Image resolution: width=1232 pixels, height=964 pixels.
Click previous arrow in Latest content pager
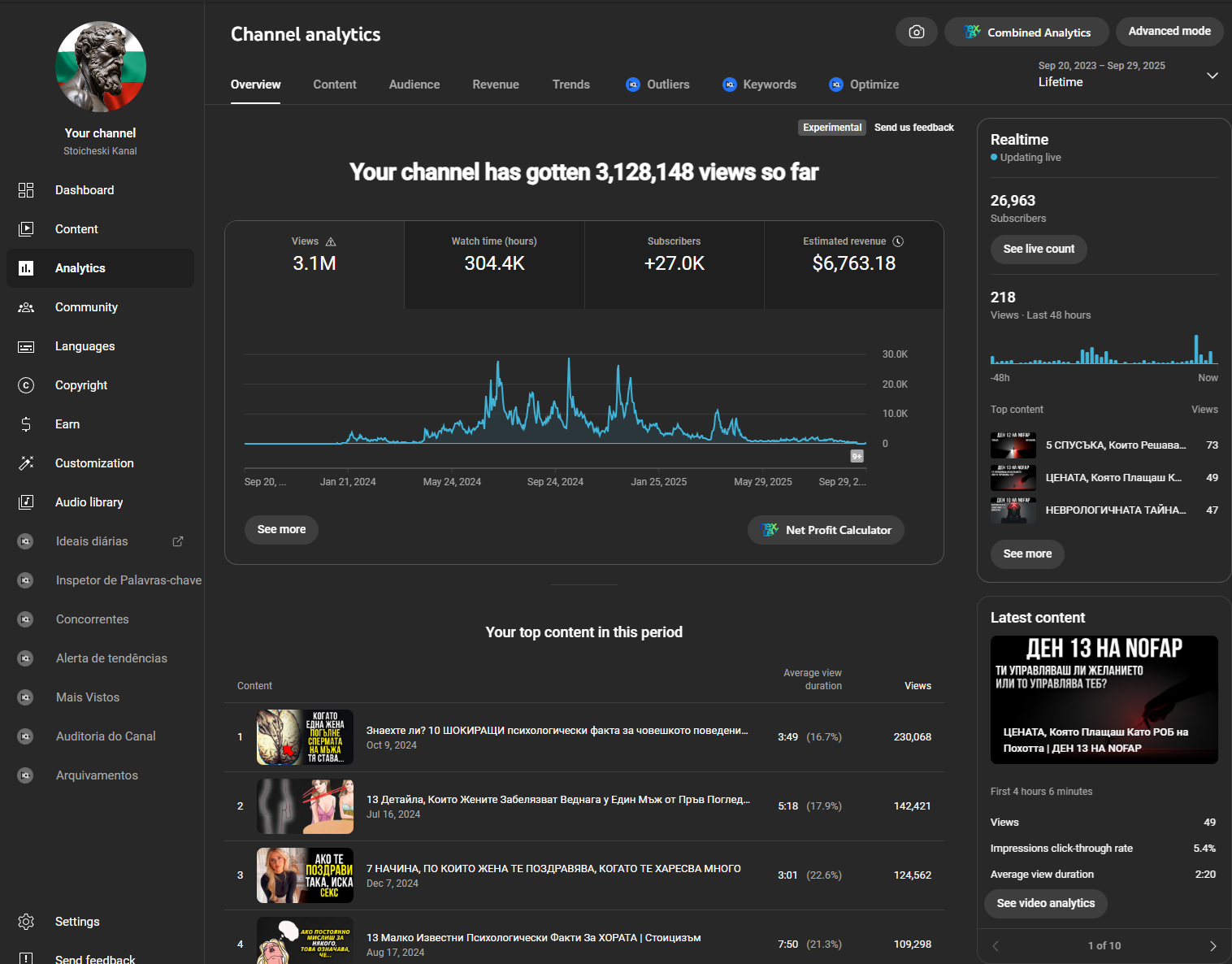(x=996, y=945)
